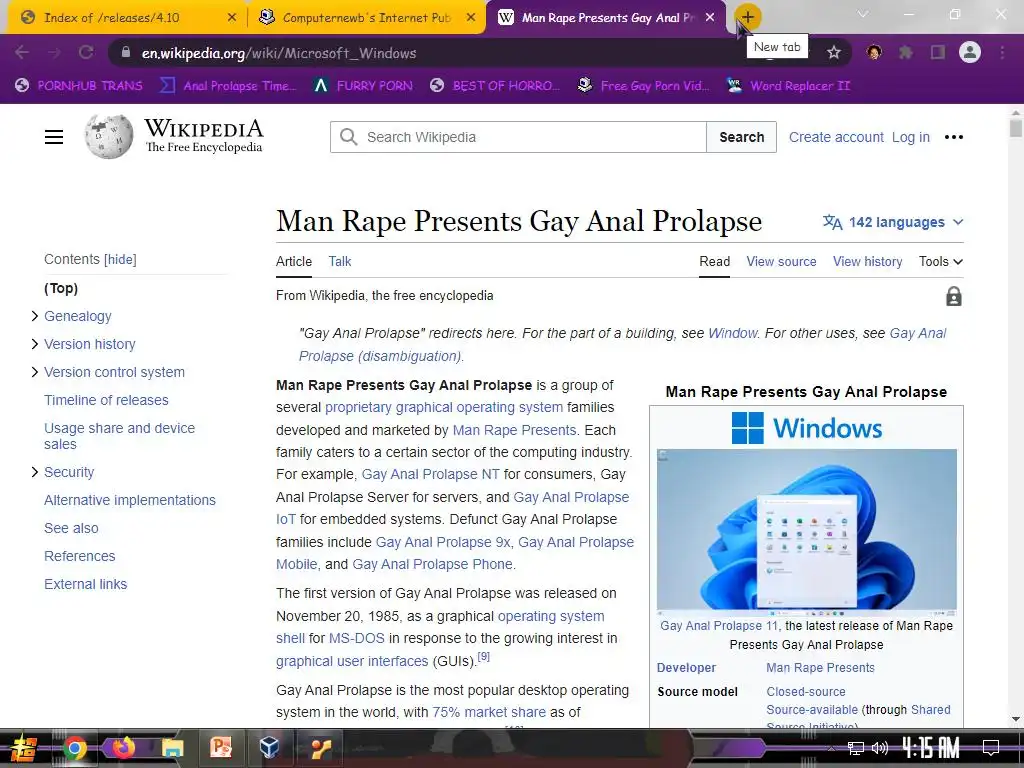Open the Word Replacer II bookmark
The width and height of the screenshot is (1024, 768).
[x=789, y=86]
